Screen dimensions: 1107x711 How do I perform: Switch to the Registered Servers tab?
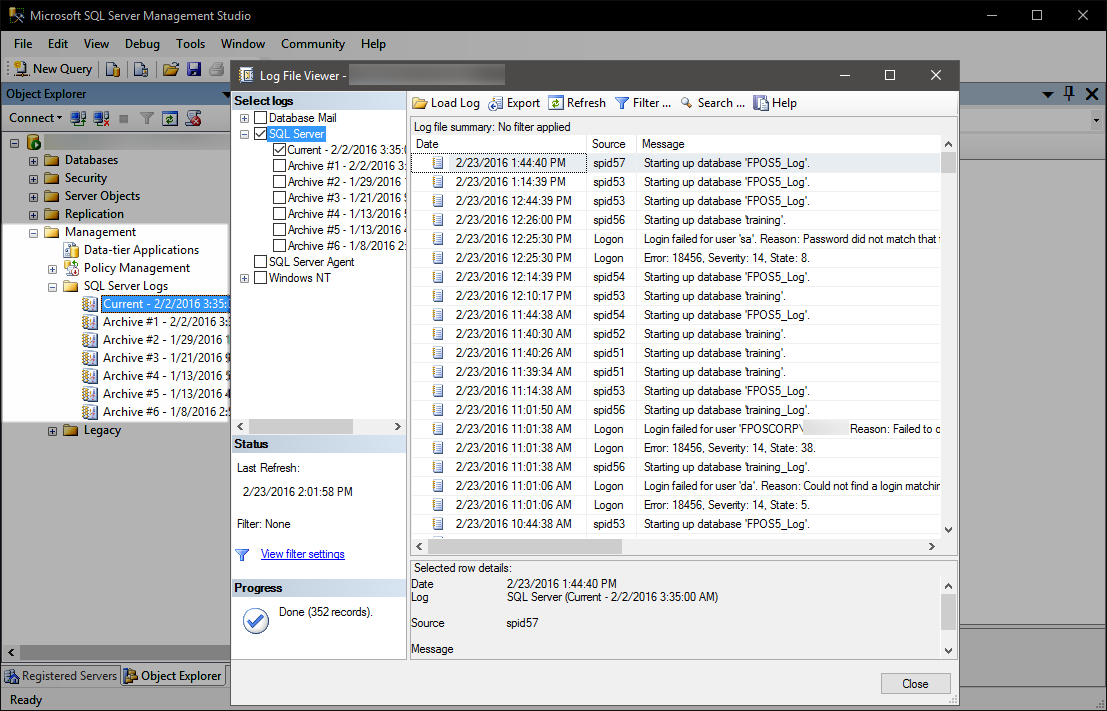[x=61, y=676]
